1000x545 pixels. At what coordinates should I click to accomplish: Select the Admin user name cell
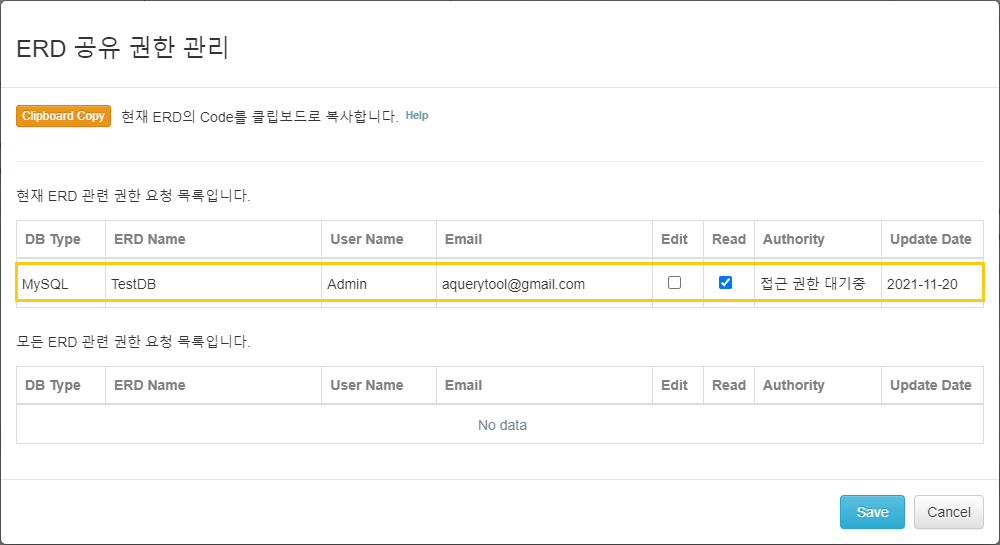pos(347,284)
